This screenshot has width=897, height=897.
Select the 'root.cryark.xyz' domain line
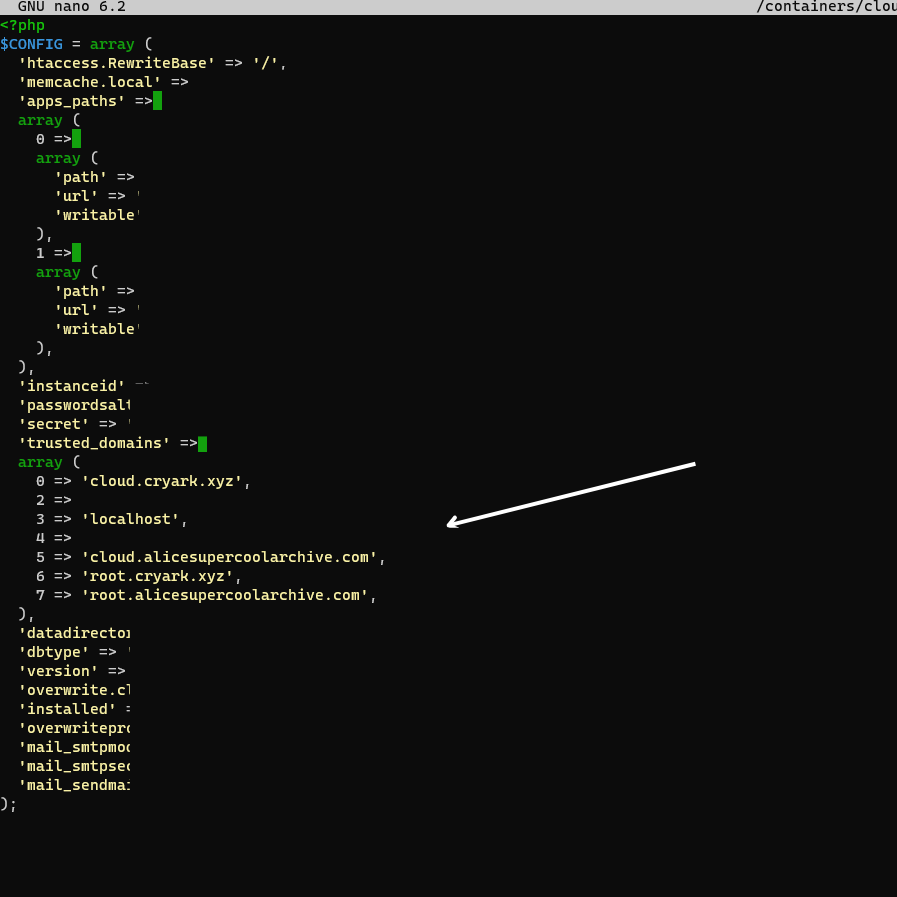[x=157, y=576]
